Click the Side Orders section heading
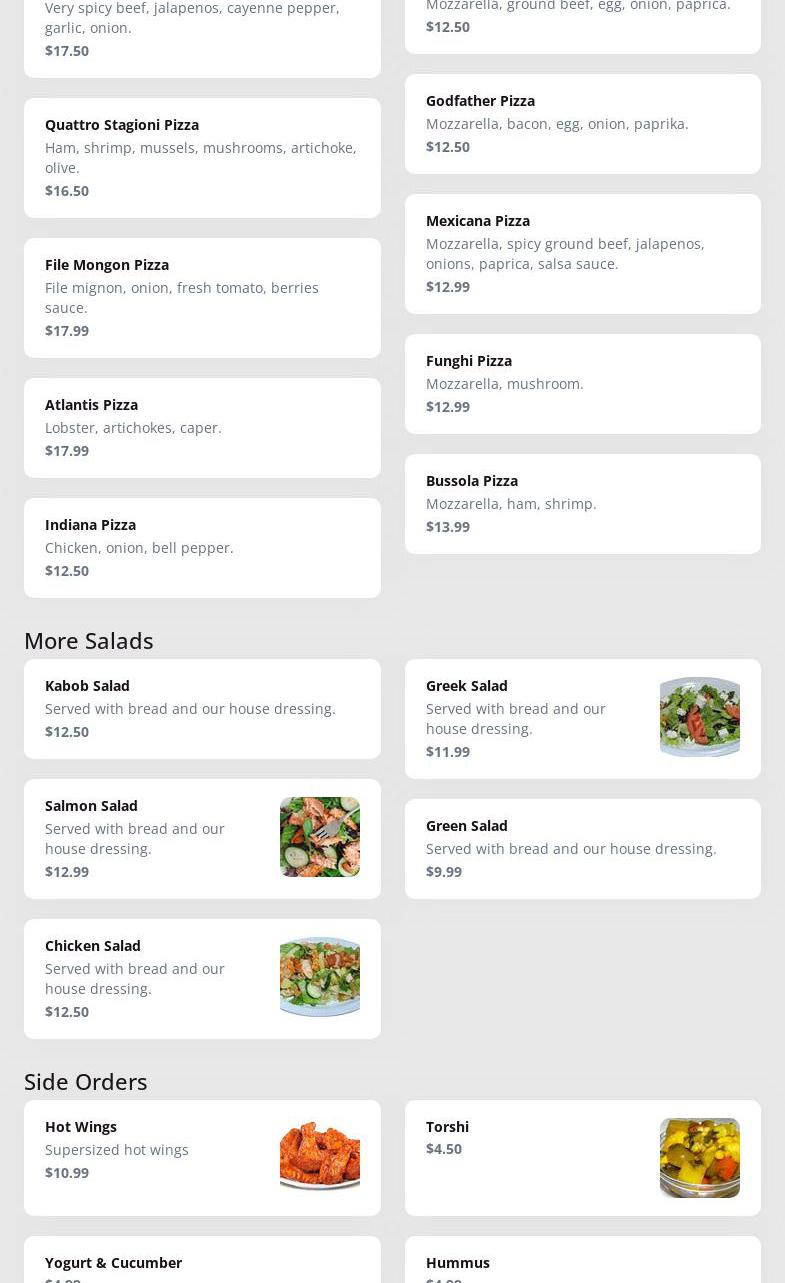Image resolution: width=785 pixels, height=1283 pixels. click(86, 1082)
